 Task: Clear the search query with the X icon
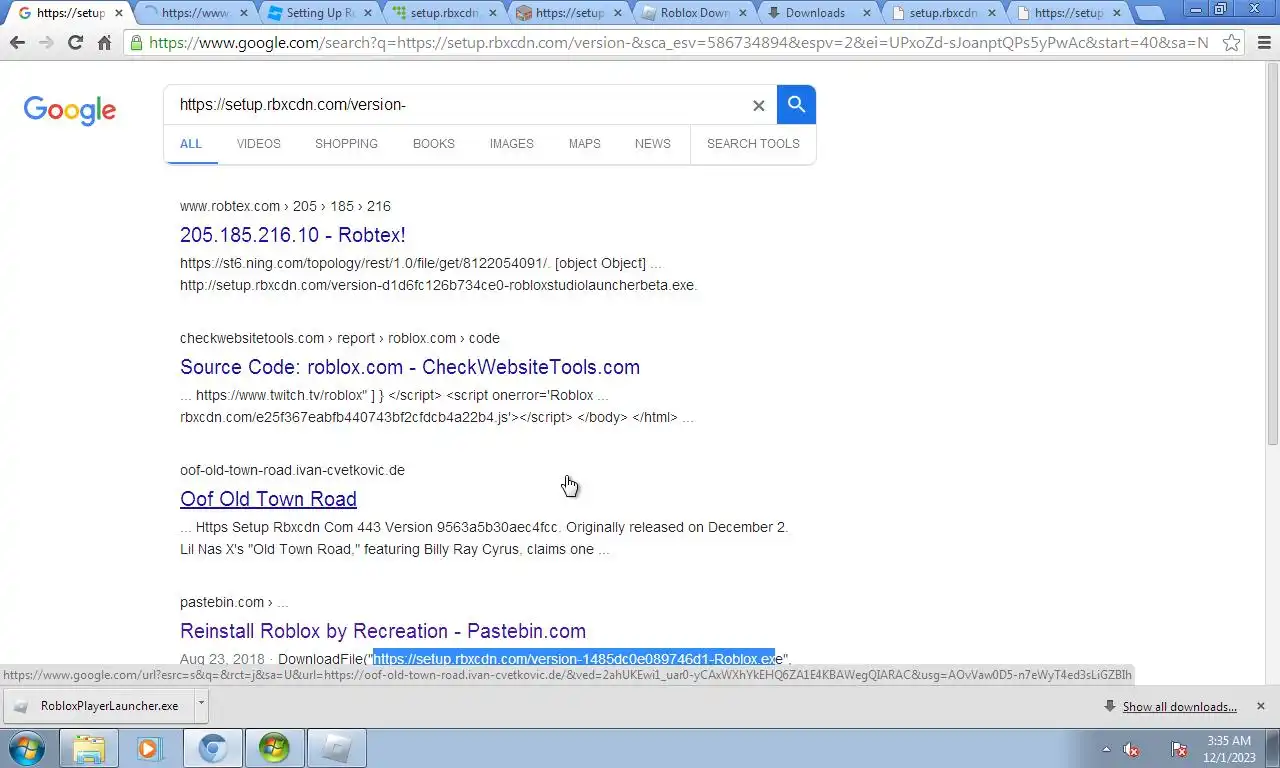click(759, 105)
